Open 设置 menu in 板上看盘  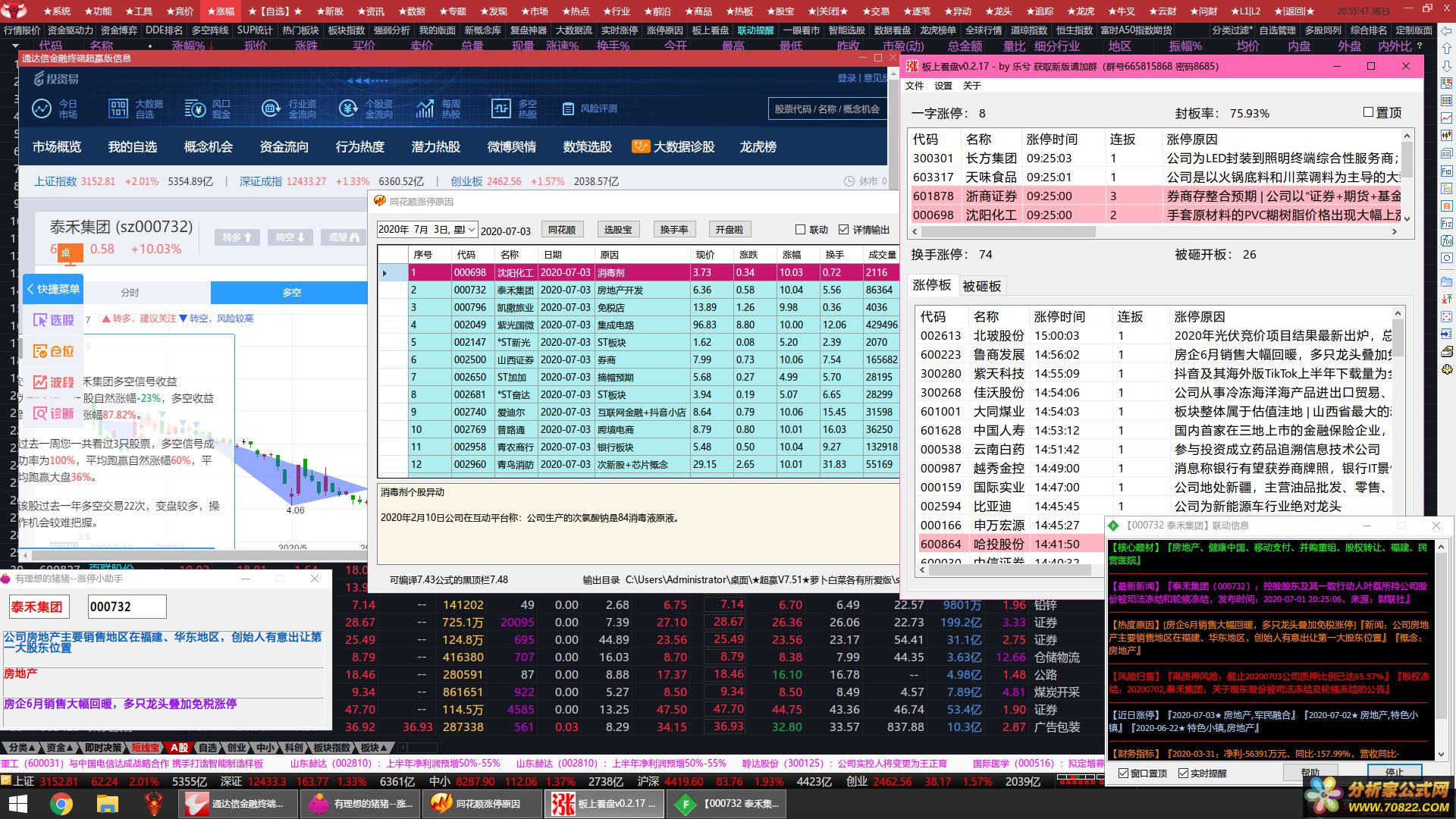tap(943, 86)
